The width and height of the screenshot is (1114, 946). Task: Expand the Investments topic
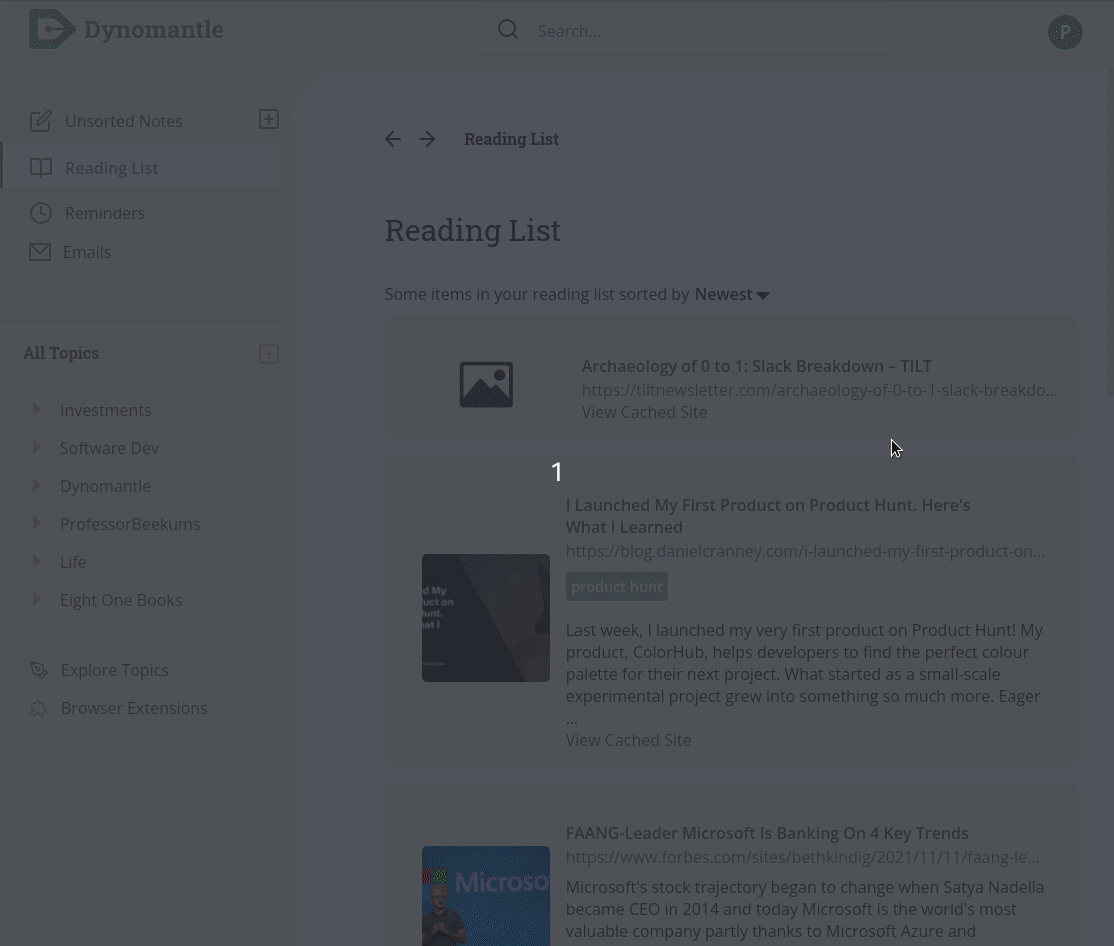click(x=36, y=410)
